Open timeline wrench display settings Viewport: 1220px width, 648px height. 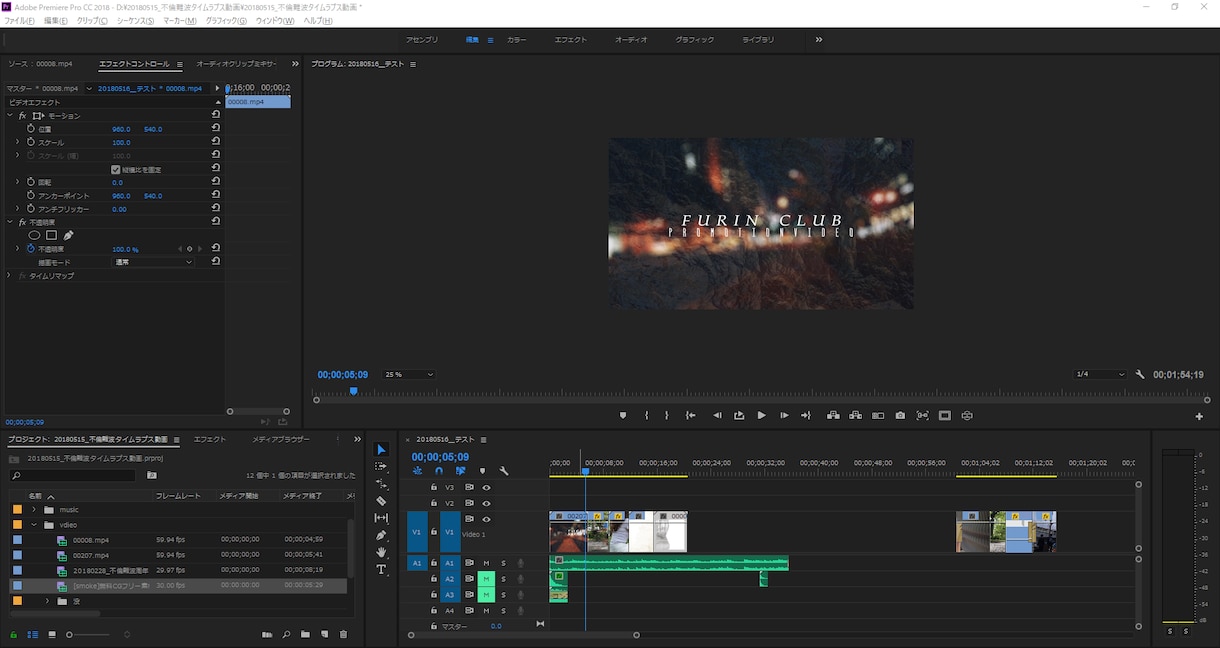click(x=504, y=471)
